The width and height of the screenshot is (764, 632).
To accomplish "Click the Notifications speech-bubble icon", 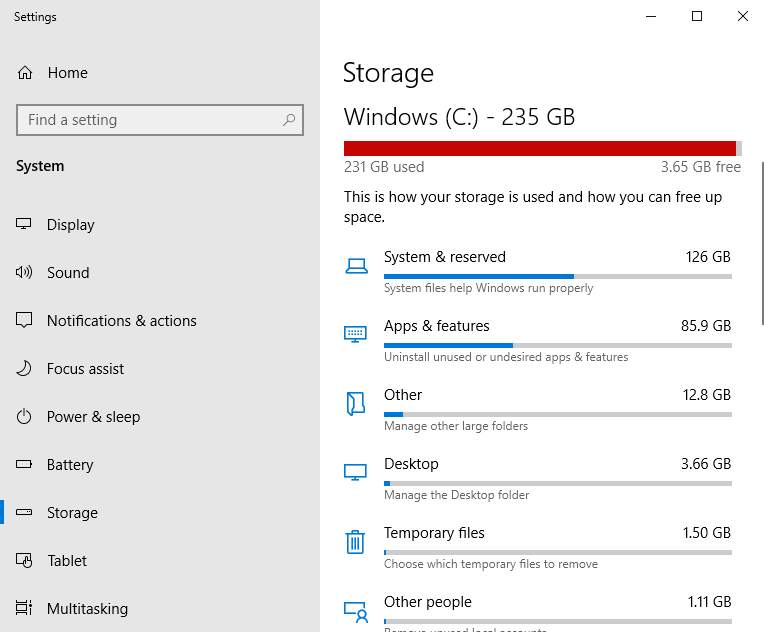I will coord(24,320).
